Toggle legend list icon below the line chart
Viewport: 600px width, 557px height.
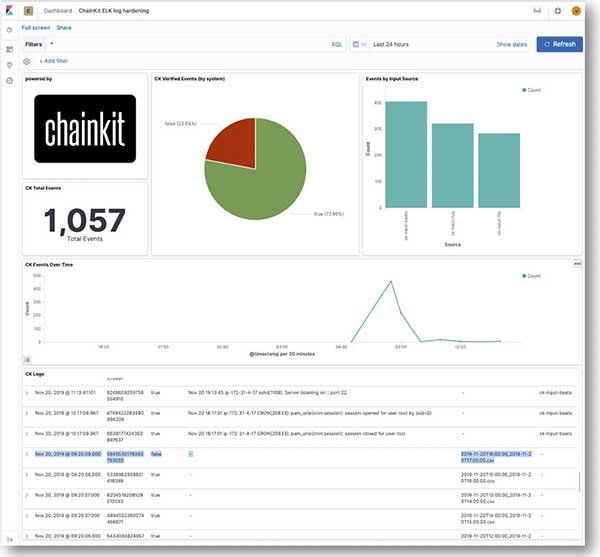pos(27,358)
